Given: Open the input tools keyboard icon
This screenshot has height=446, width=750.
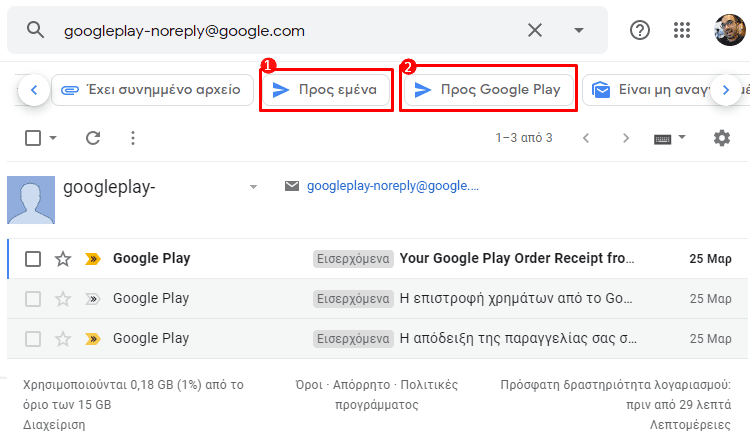Looking at the screenshot, I should tap(662, 139).
